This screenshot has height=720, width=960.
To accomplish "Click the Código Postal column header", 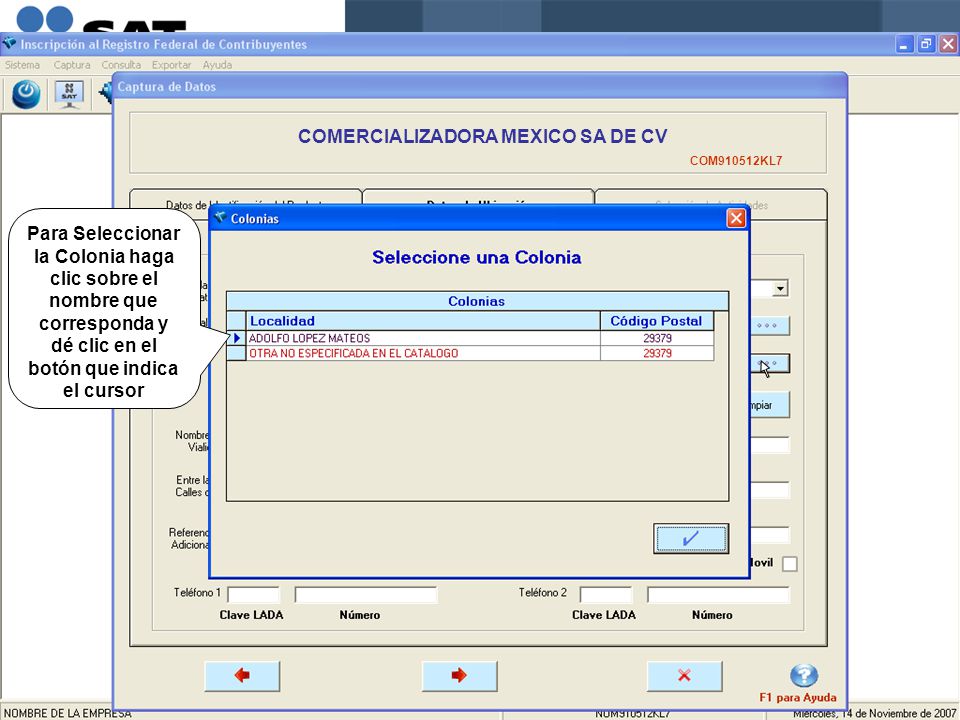I will (656, 321).
